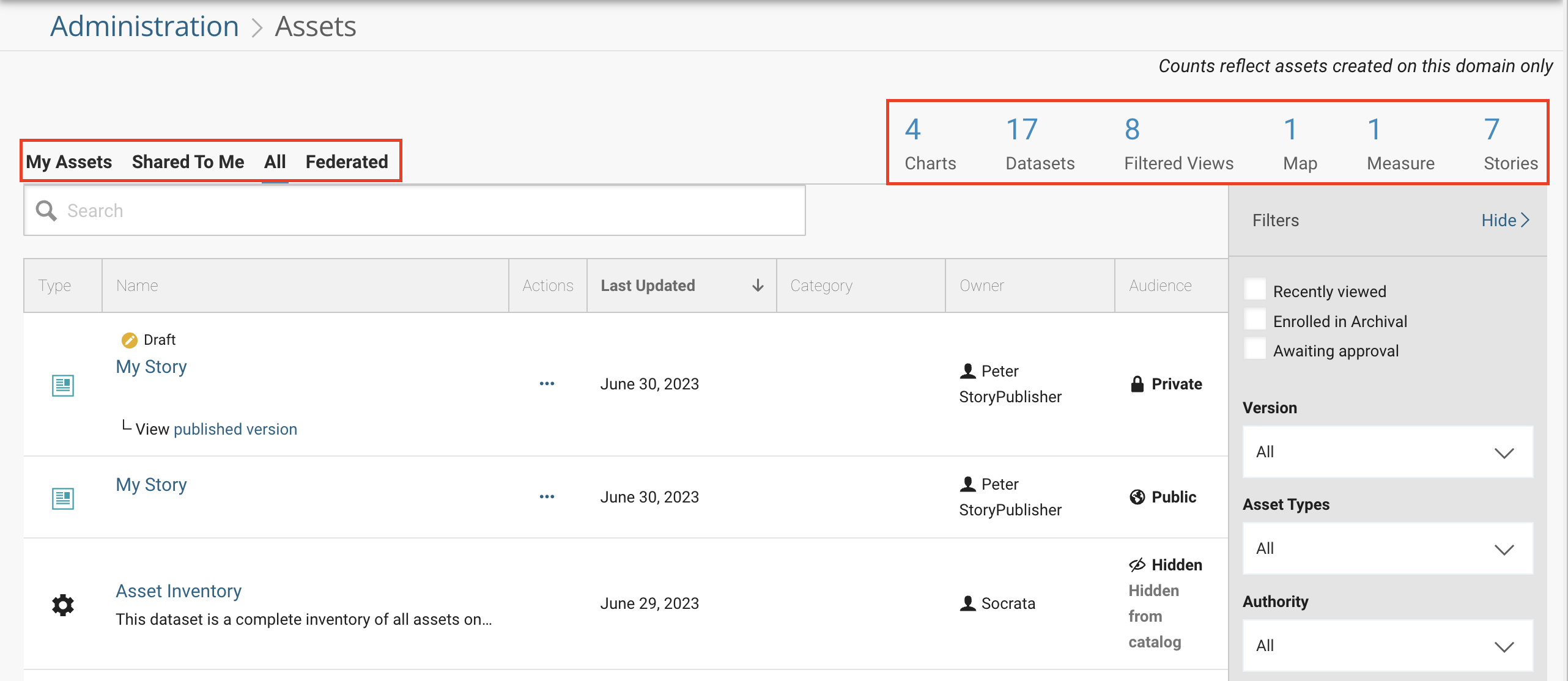The width and height of the screenshot is (1568, 681).
Task: Click owner icon in Public story row
Action: [967, 484]
